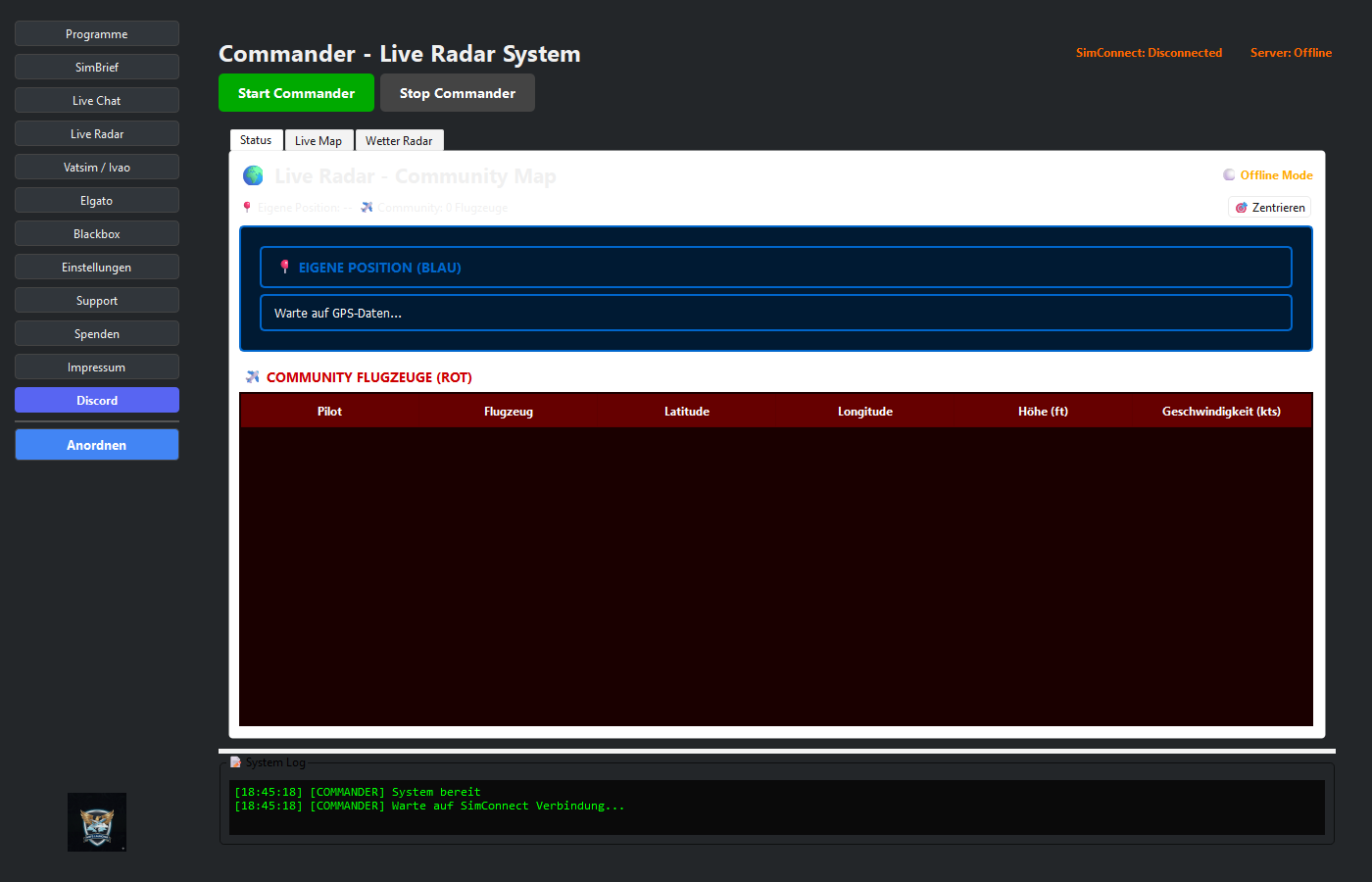Screen dimensions: 1372x882
Task: Click the blue Anordnen button
Action: pos(97,445)
